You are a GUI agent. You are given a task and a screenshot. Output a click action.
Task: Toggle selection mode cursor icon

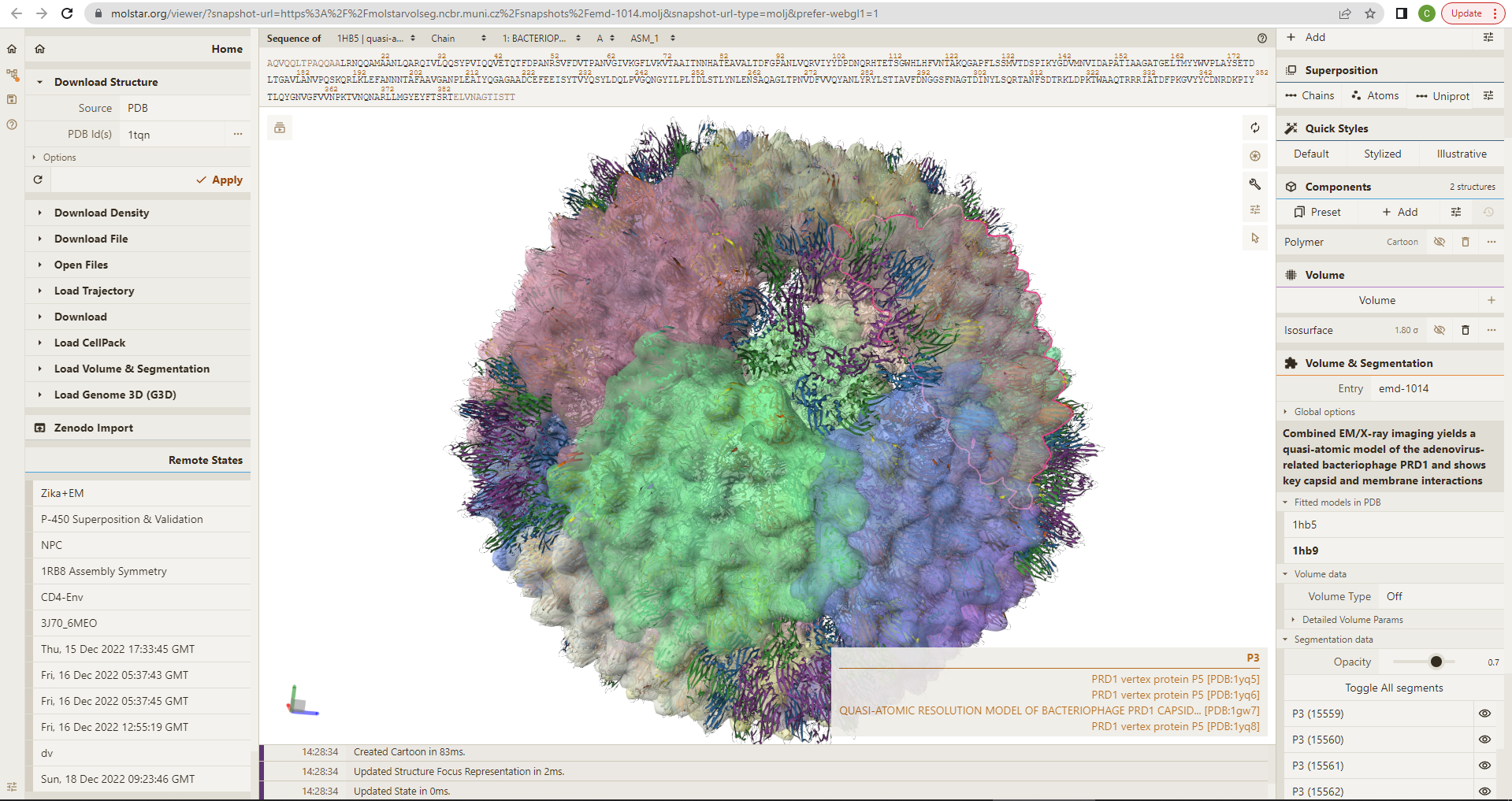pos(1255,238)
